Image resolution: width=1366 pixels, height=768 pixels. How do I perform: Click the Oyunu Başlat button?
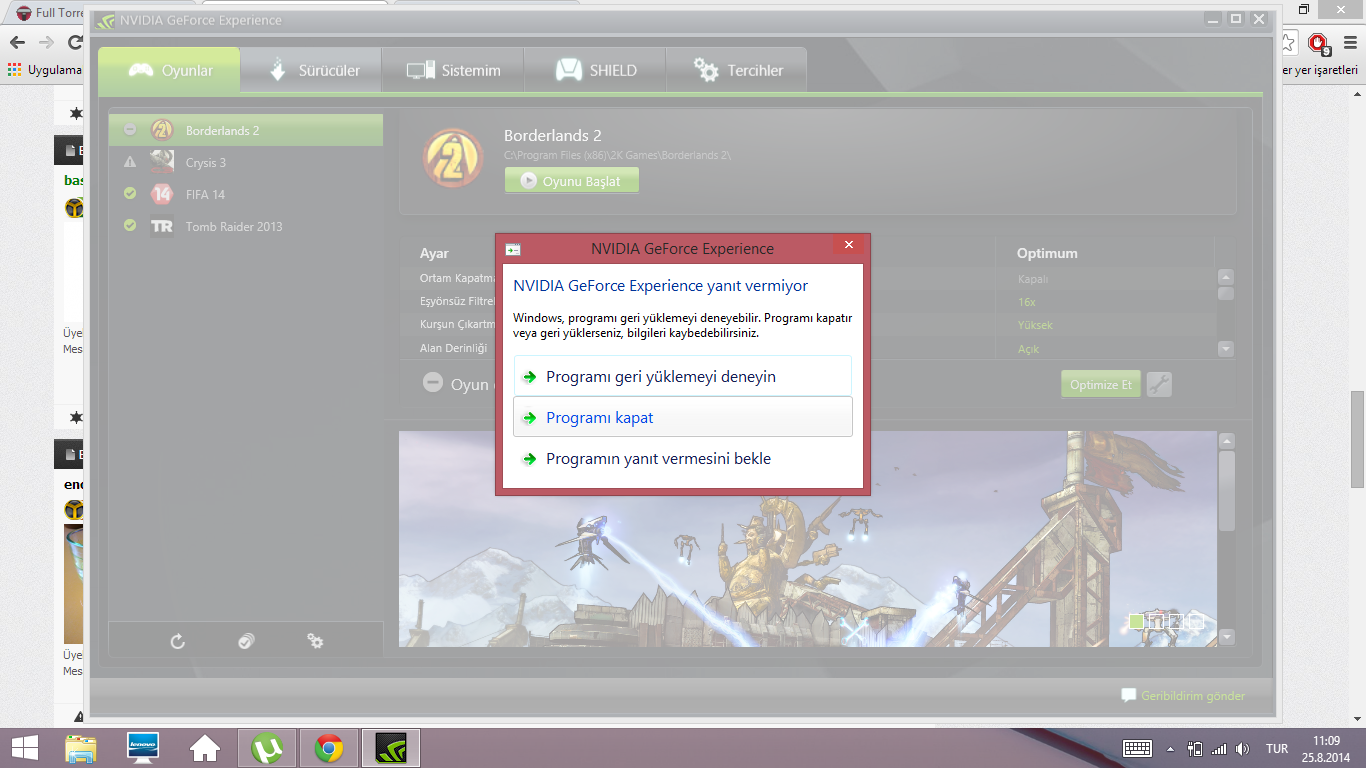pos(572,181)
